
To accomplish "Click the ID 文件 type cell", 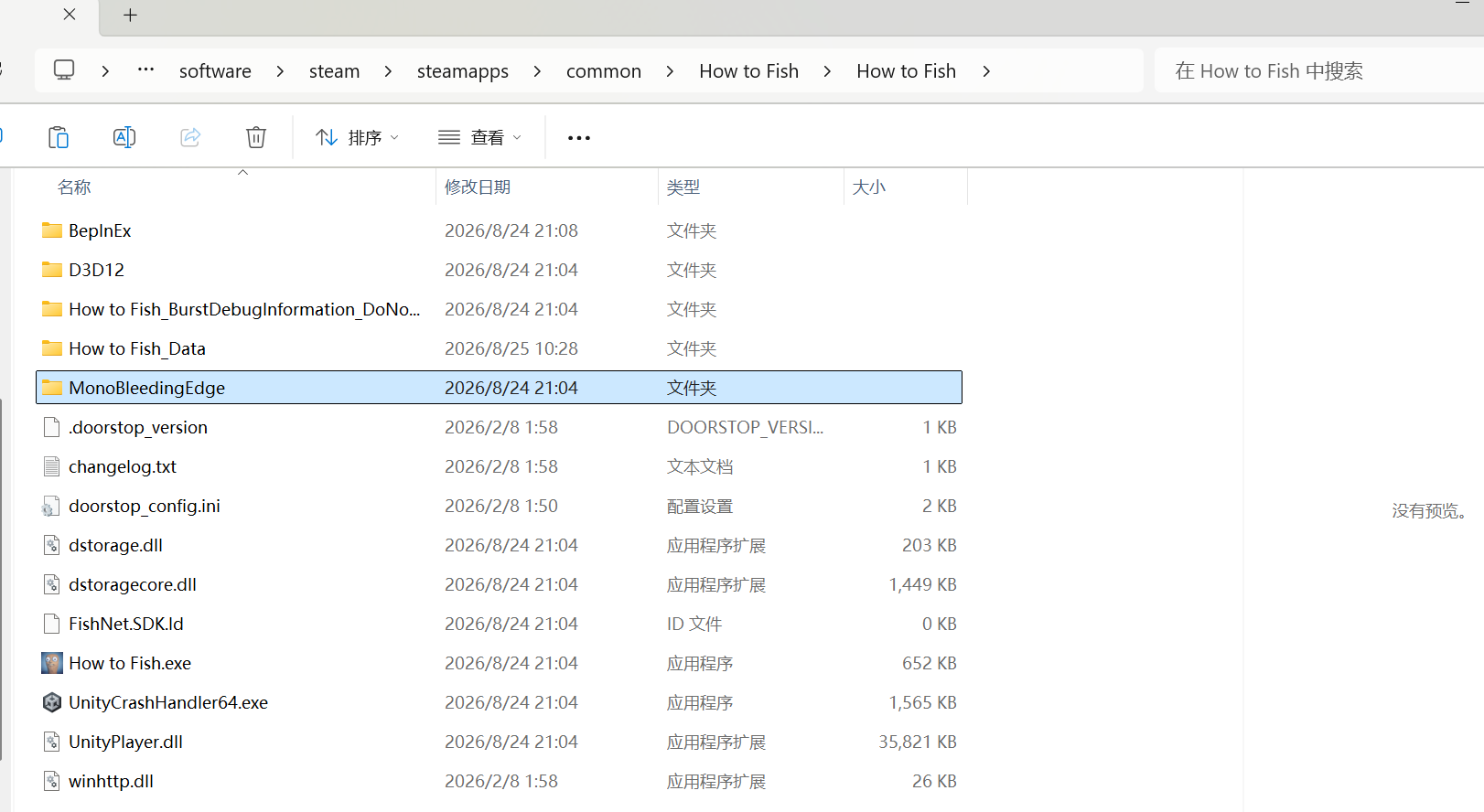I will point(694,624).
